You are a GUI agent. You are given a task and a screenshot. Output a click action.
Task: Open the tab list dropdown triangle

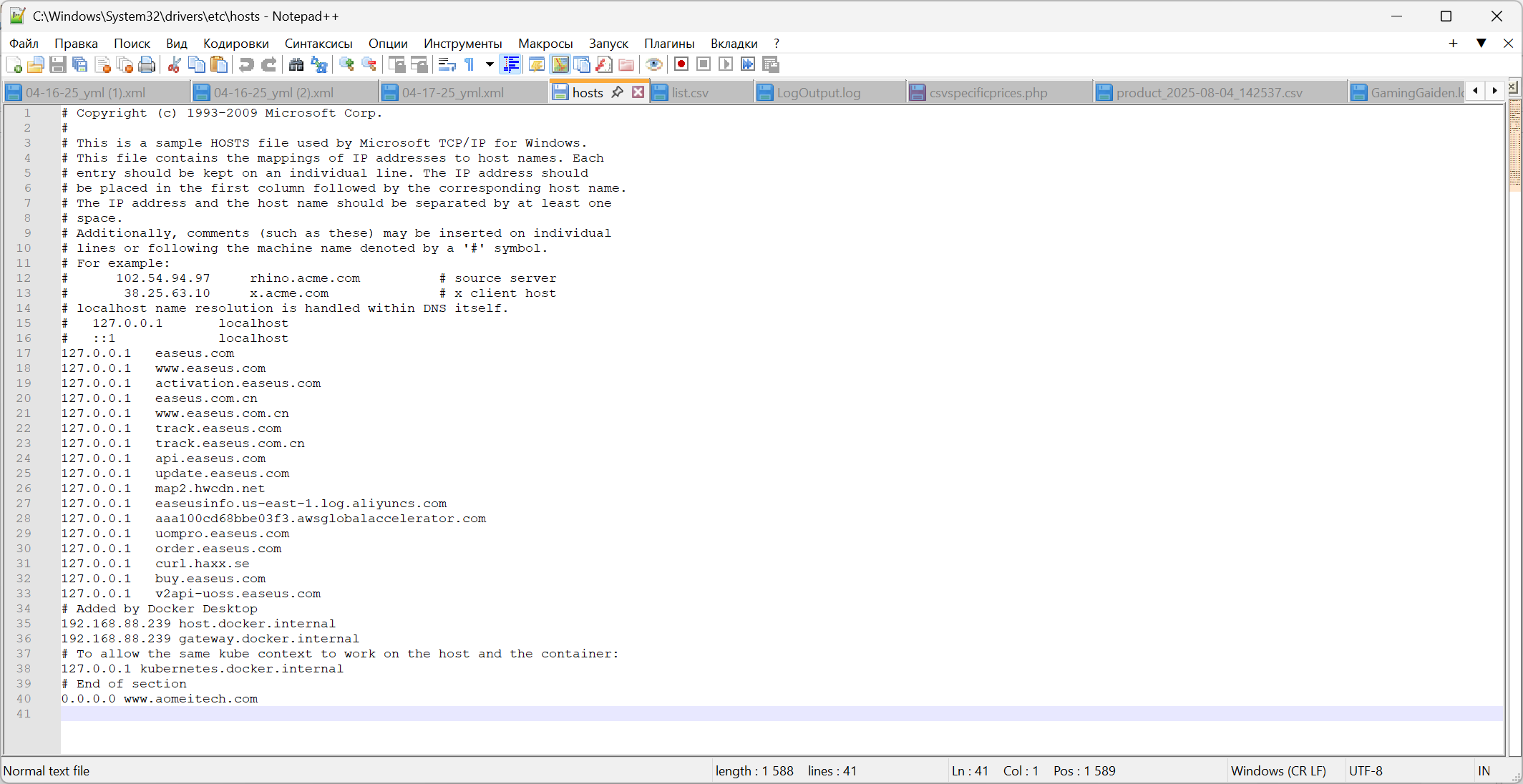tap(1481, 44)
